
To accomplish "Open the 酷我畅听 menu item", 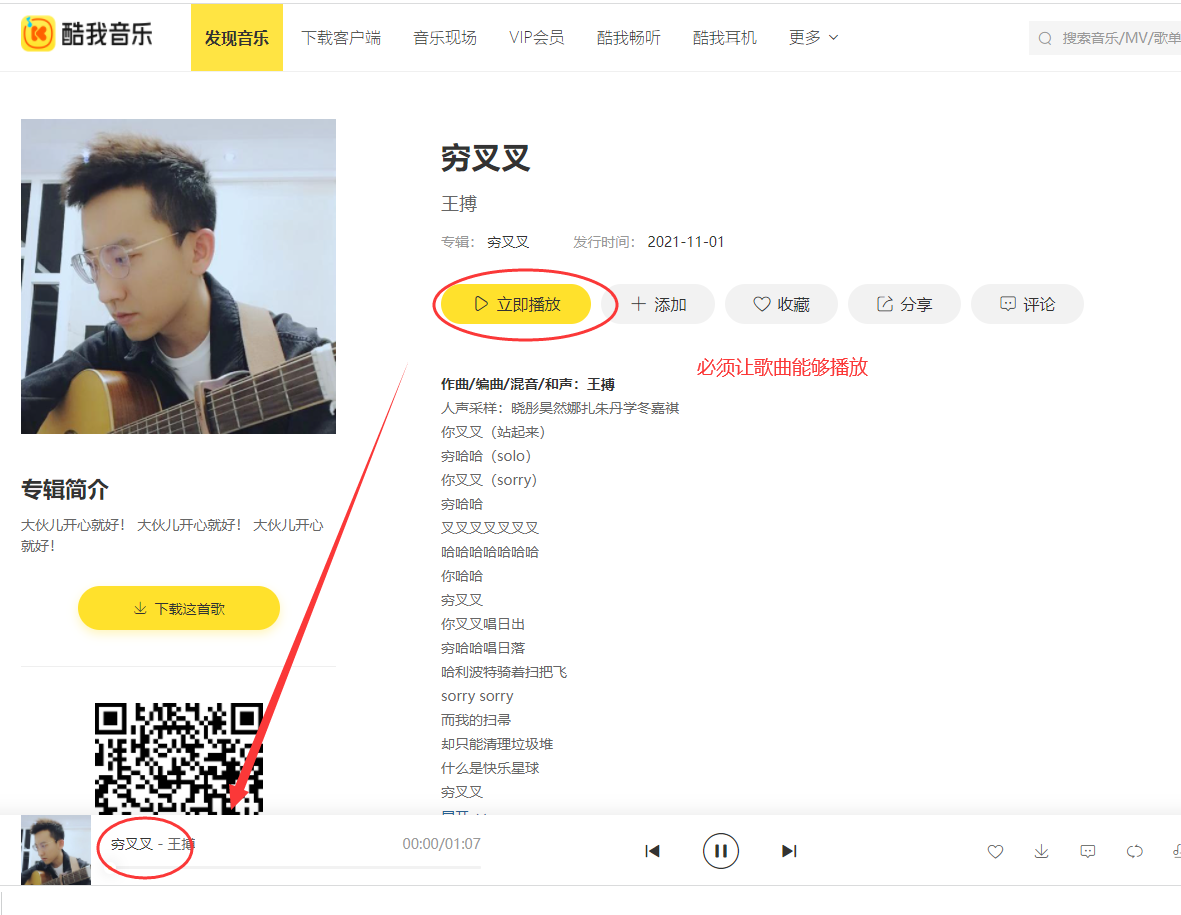I will click(628, 38).
